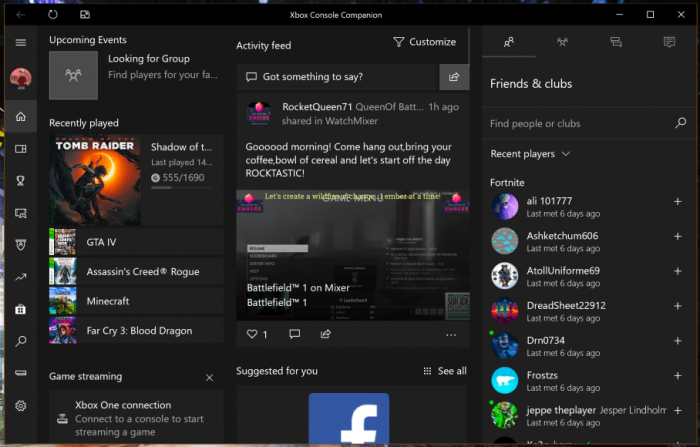Click the Search magnifier in left sidebar

pyautogui.click(x=20, y=341)
